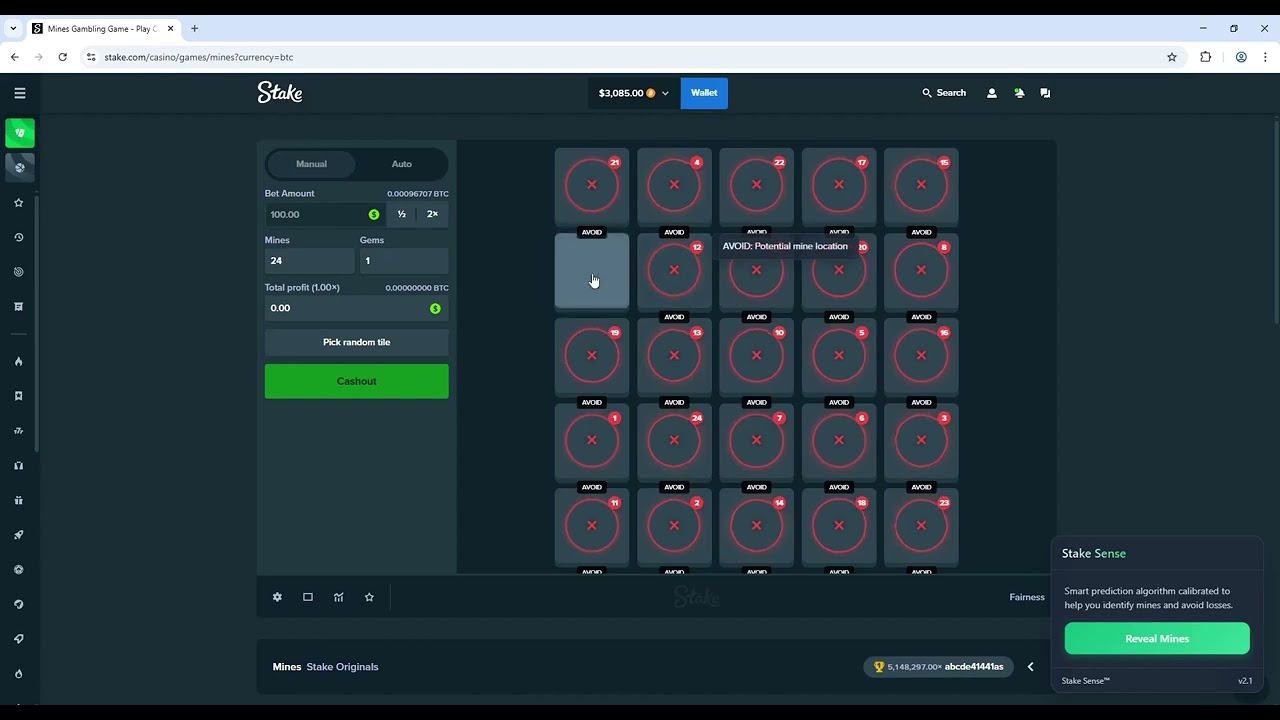Viewport: 1280px width, 720px height.
Task: Open a new browser tab
Action: click(194, 29)
